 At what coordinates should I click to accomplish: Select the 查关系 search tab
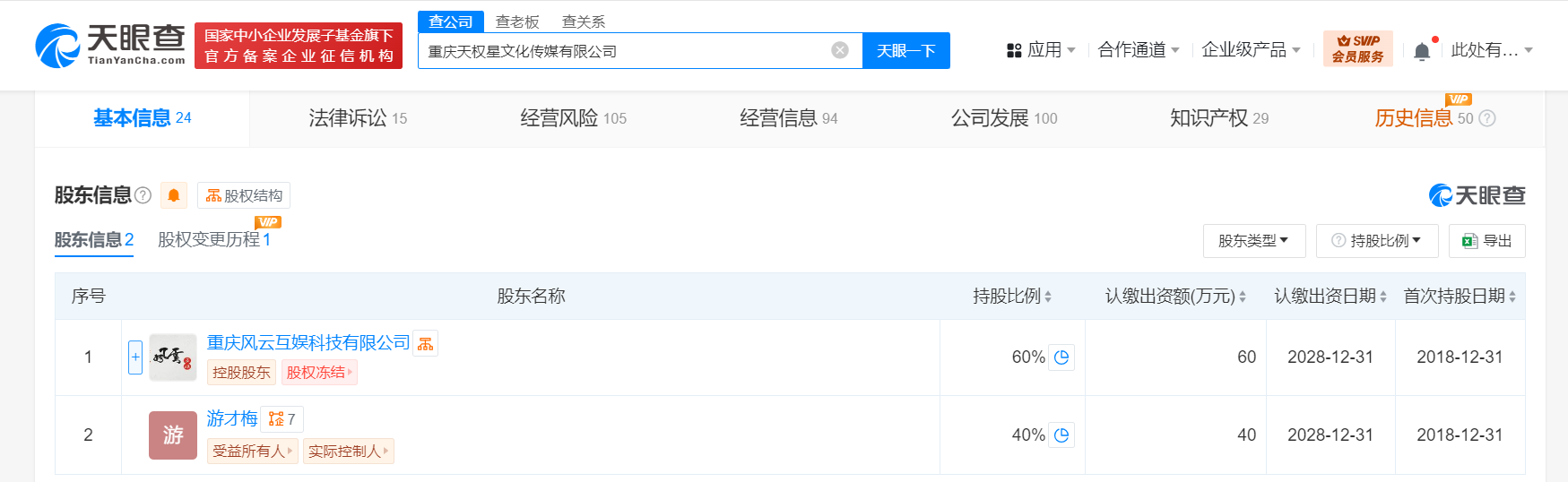[584, 22]
